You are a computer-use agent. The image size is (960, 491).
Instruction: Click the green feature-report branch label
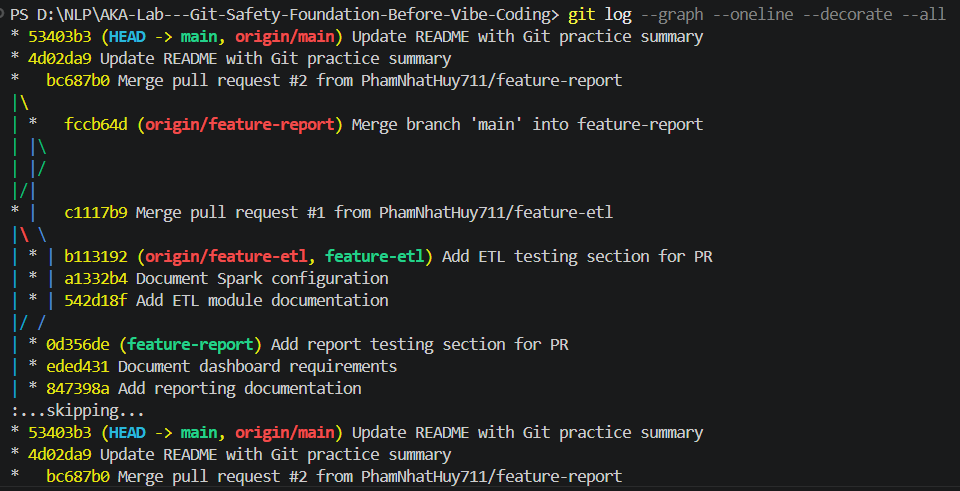[x=190, y=345]
